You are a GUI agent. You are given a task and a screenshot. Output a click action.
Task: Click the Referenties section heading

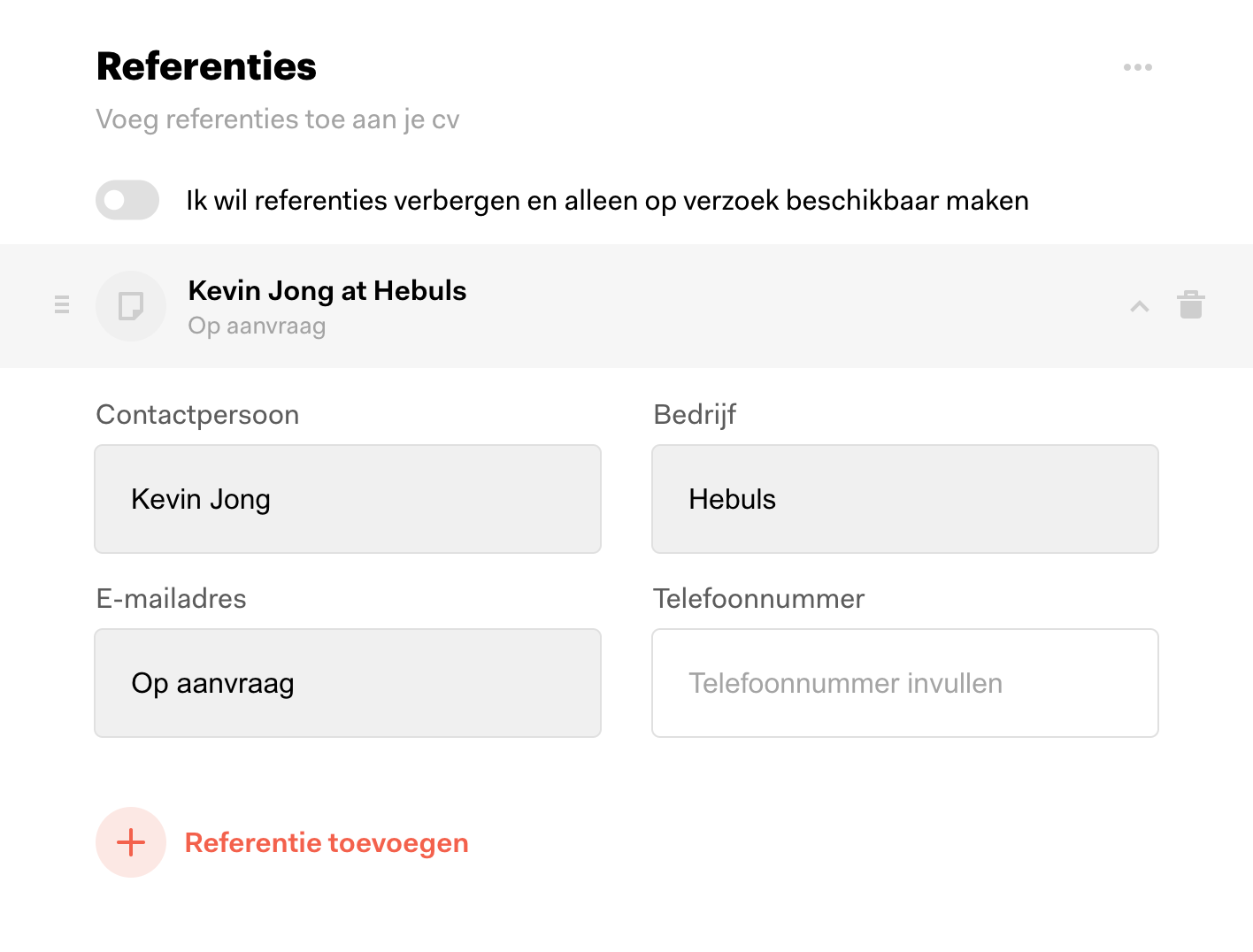206,66
